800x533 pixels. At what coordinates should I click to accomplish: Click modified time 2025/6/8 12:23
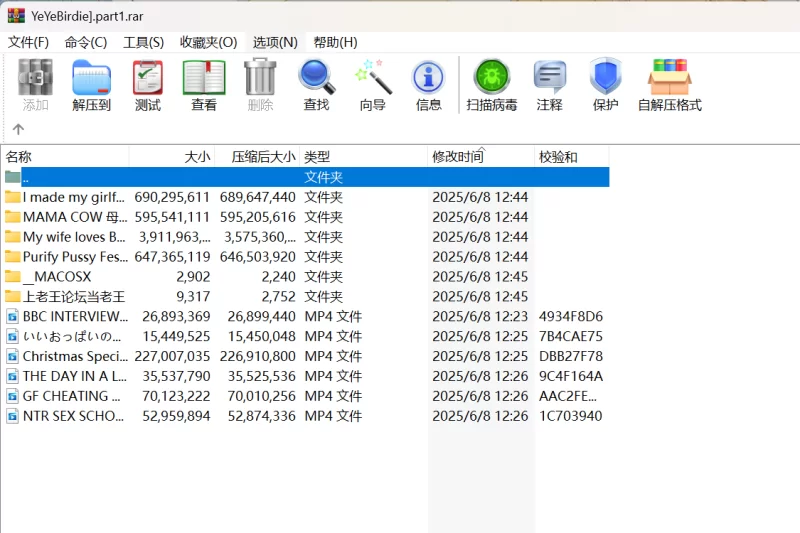[x=480, y=316]
